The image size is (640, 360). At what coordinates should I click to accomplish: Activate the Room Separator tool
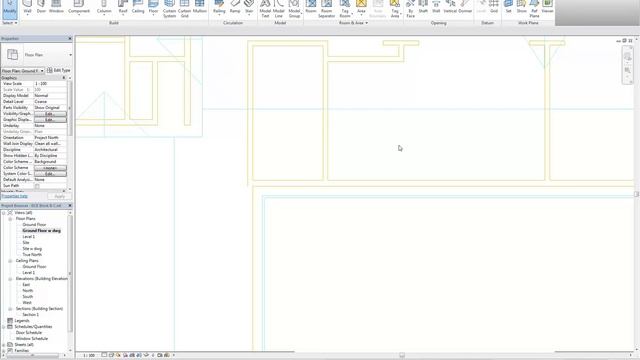tap(327, 9)
